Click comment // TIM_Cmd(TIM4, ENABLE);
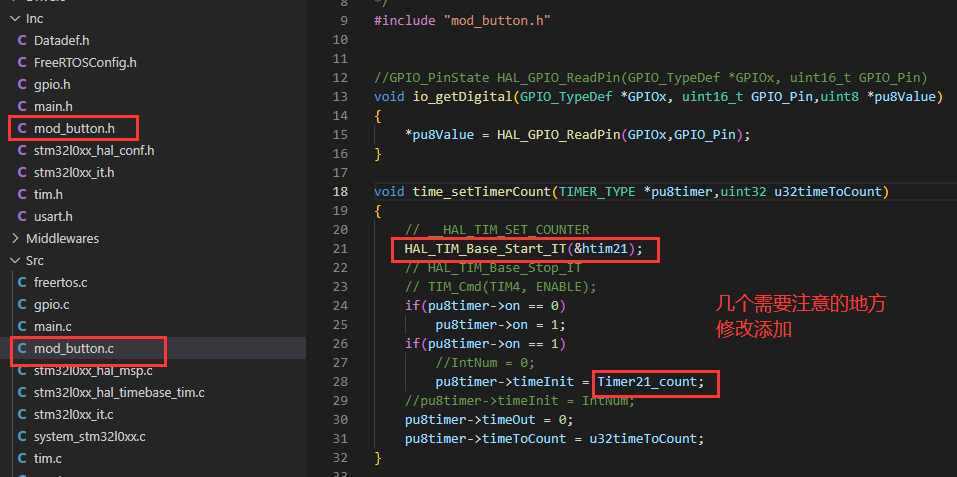Viewport: 957px width, 477px height. tap(500, 286)
